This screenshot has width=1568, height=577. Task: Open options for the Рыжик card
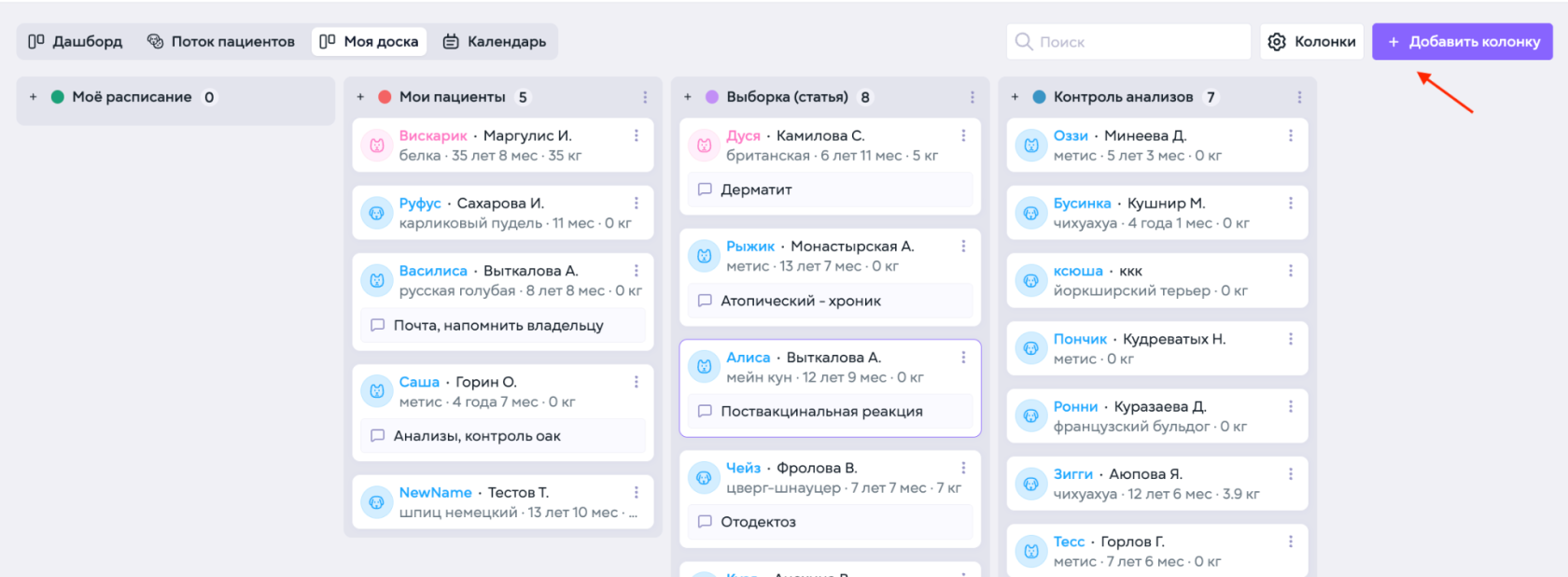tap(964, 246)
